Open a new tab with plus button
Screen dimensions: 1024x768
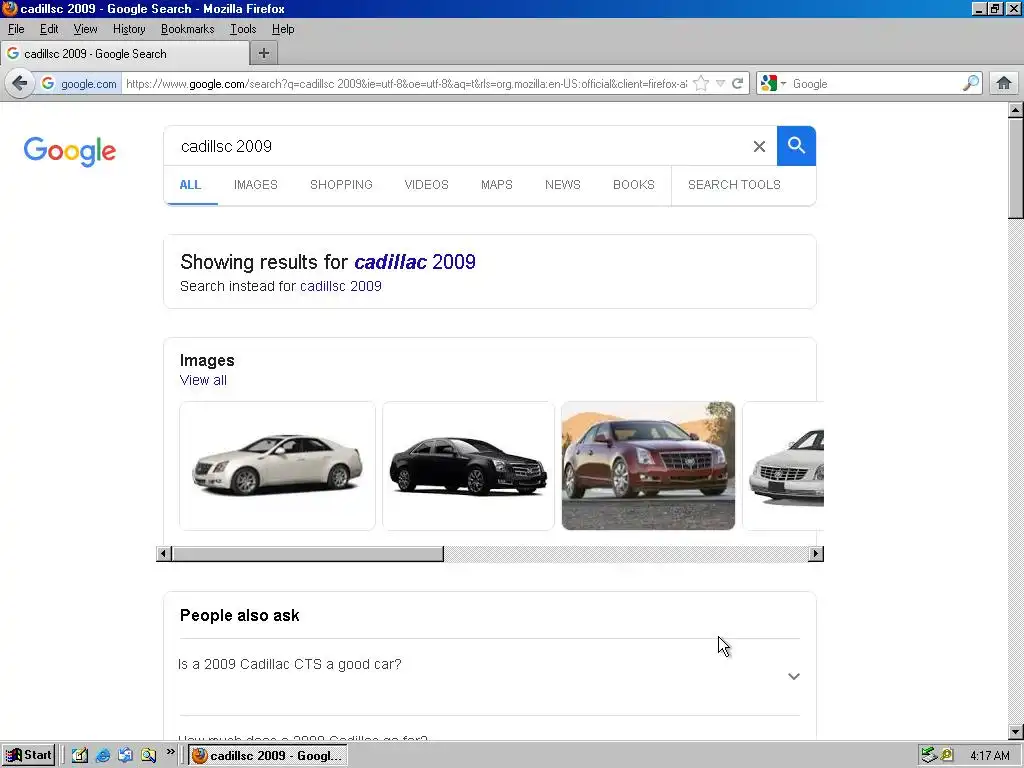tap(264, 54)
